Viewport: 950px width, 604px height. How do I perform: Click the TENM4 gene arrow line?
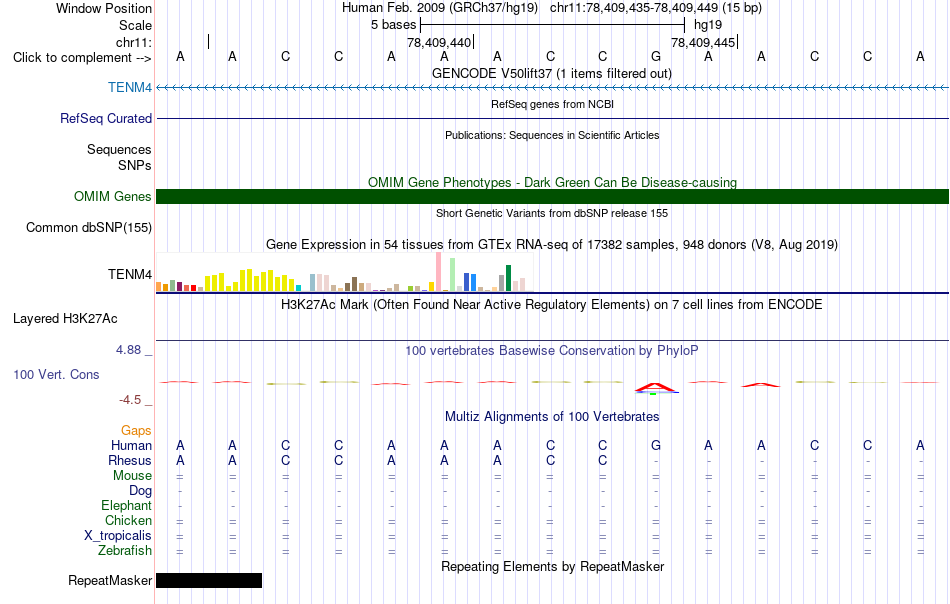pos(552,88)
